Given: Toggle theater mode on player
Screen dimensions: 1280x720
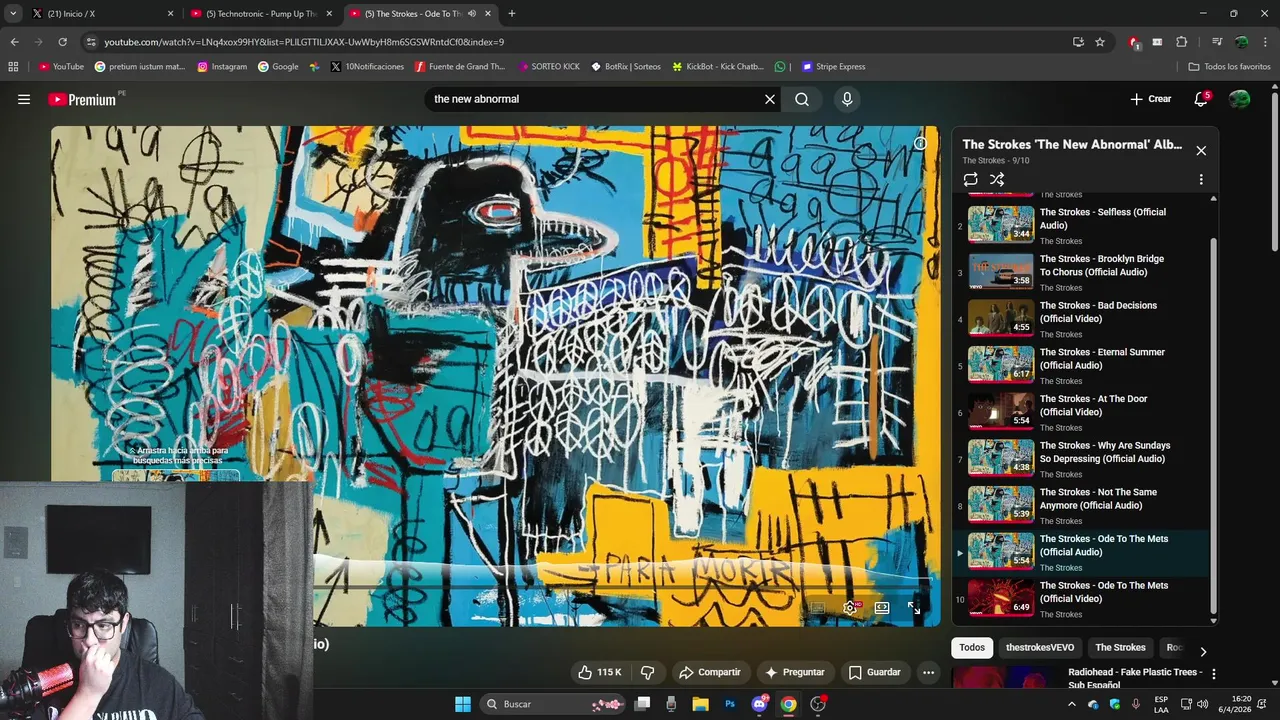Looking at the screenshot, I should tap(882, 607).
